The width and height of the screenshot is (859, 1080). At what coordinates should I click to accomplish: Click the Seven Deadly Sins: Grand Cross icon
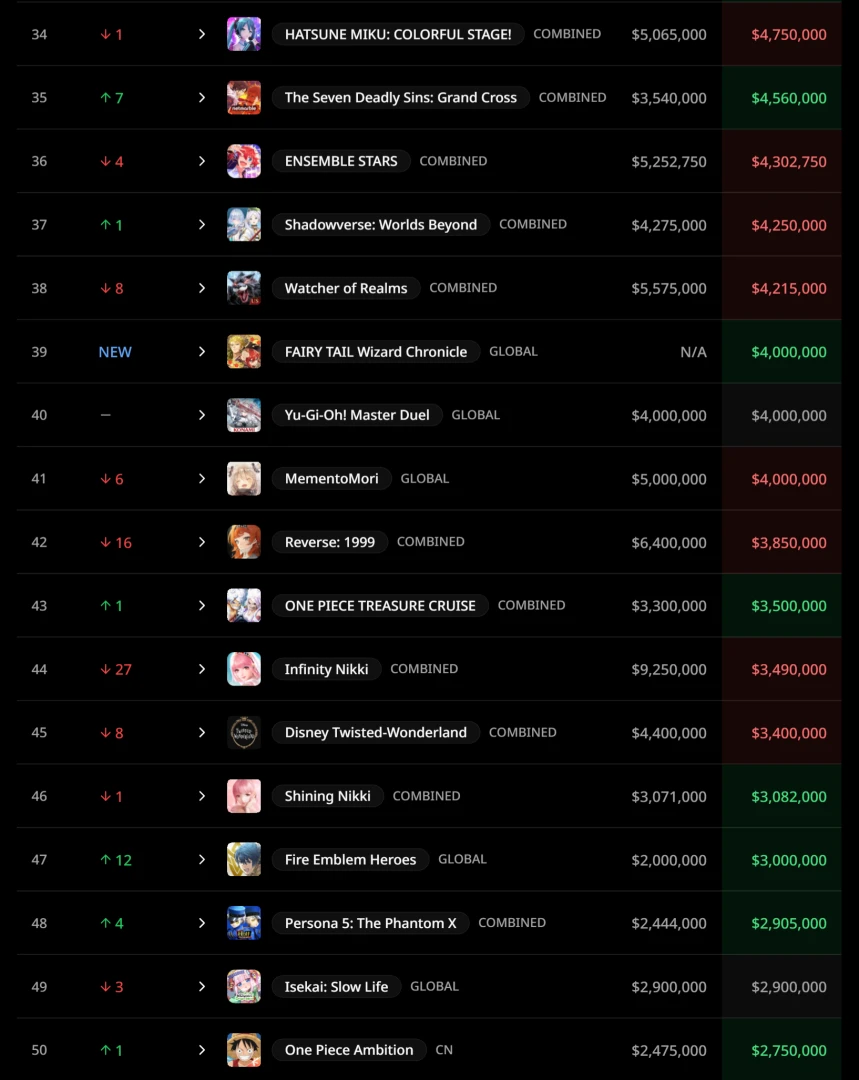[244, 98]
